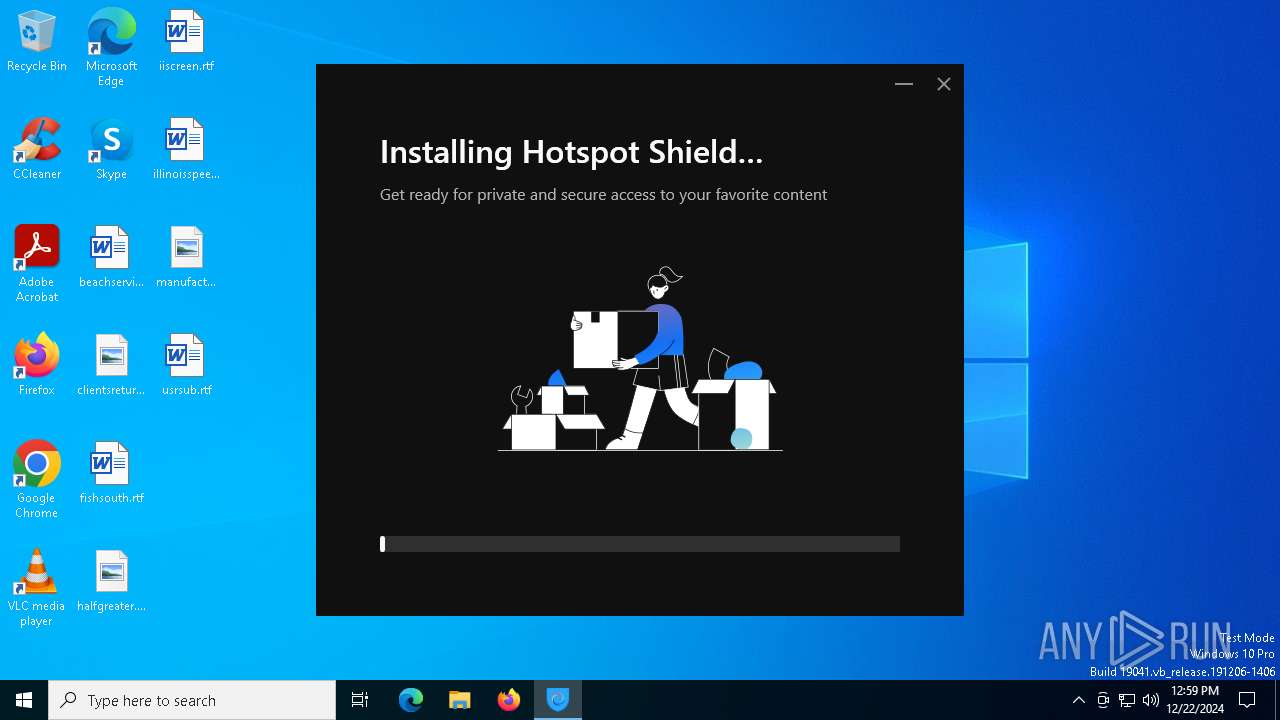
Task: Select the halfgreater... image file on desktop
Action: (111, 582)
